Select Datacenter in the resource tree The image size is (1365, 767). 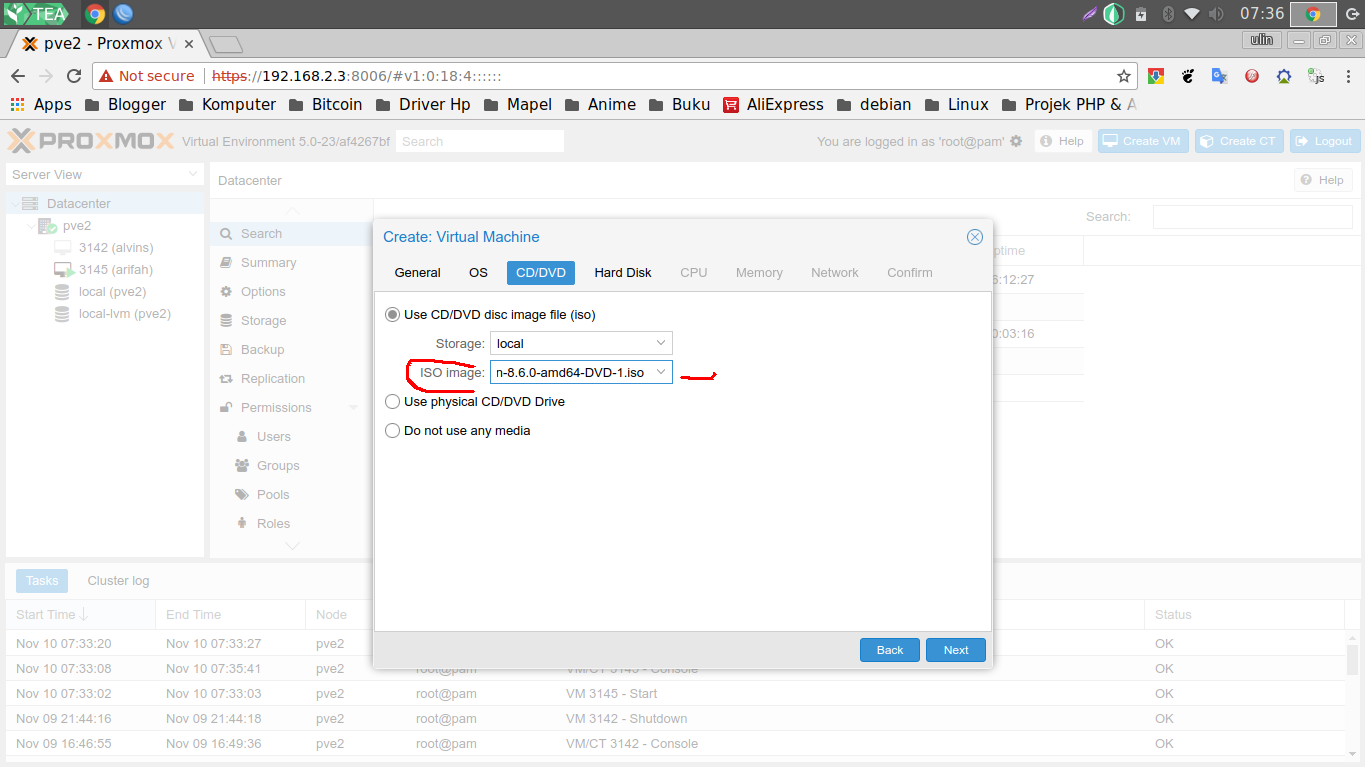(79, 204)
